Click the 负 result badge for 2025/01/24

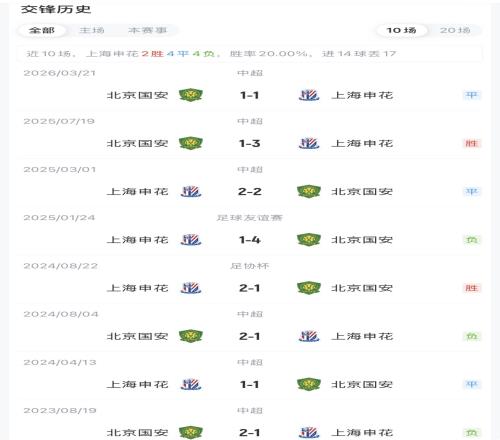pyautogui.click(x=471, y=240)
